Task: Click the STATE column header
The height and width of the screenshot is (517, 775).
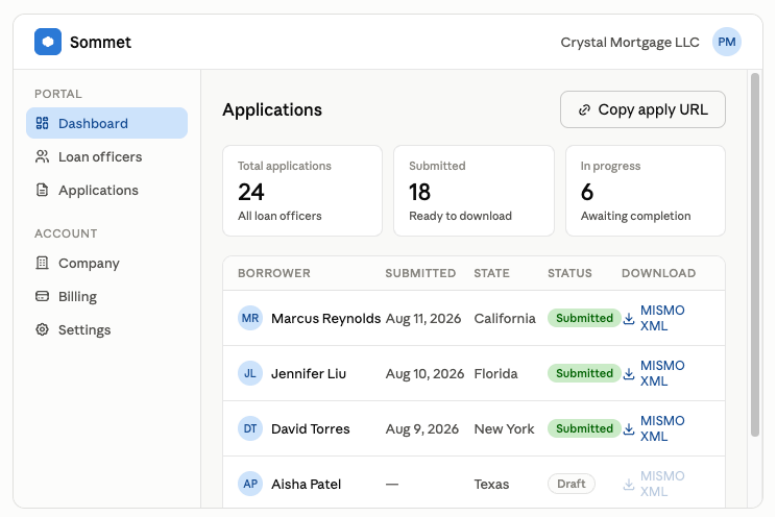Action: pyautogui.click(x=491, y=273)
